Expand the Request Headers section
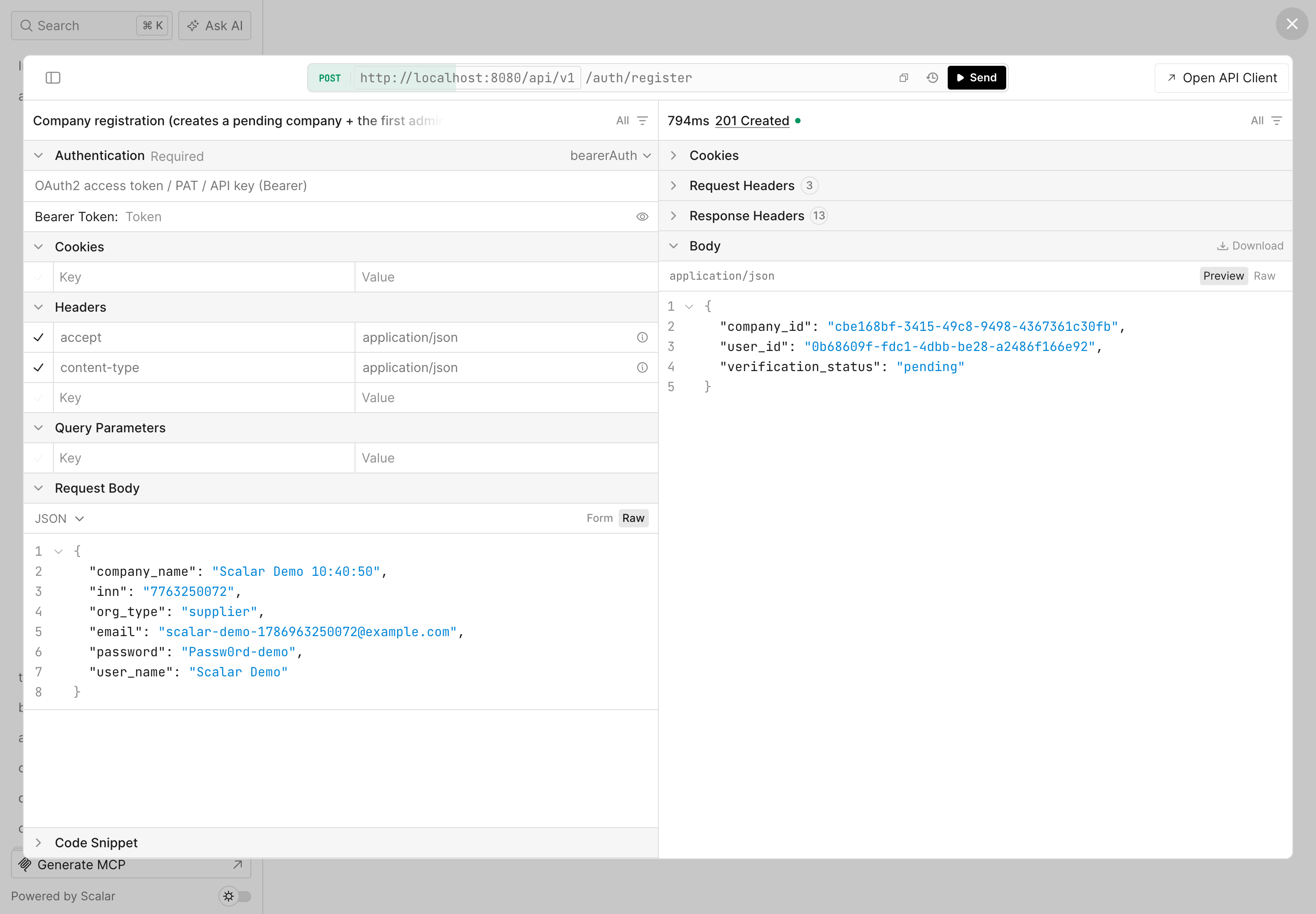 coord(674,186)
